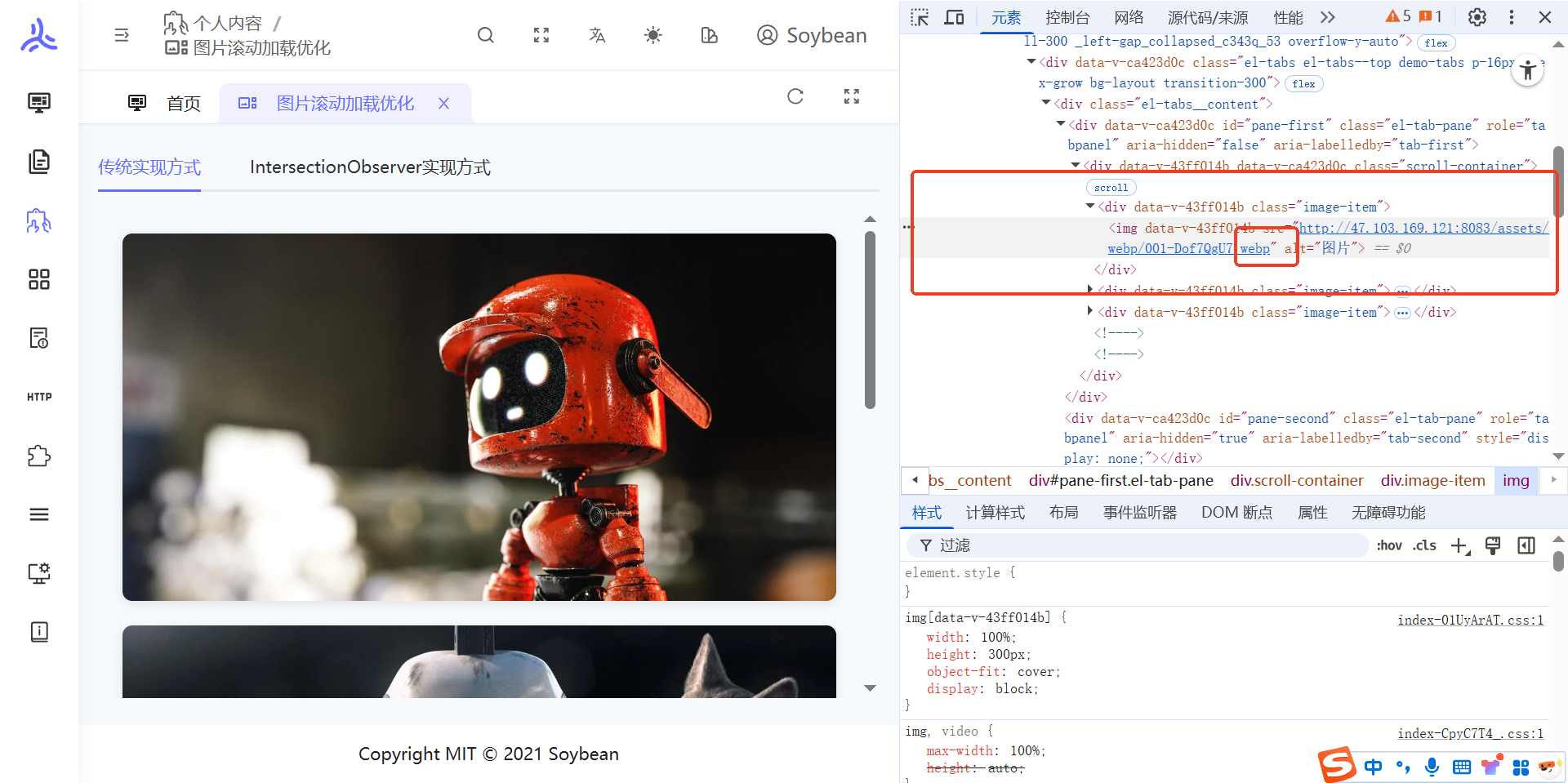1568x783 pixels.
Task: Open DevTools settings via the gear icon
Action: [1477, 16]
